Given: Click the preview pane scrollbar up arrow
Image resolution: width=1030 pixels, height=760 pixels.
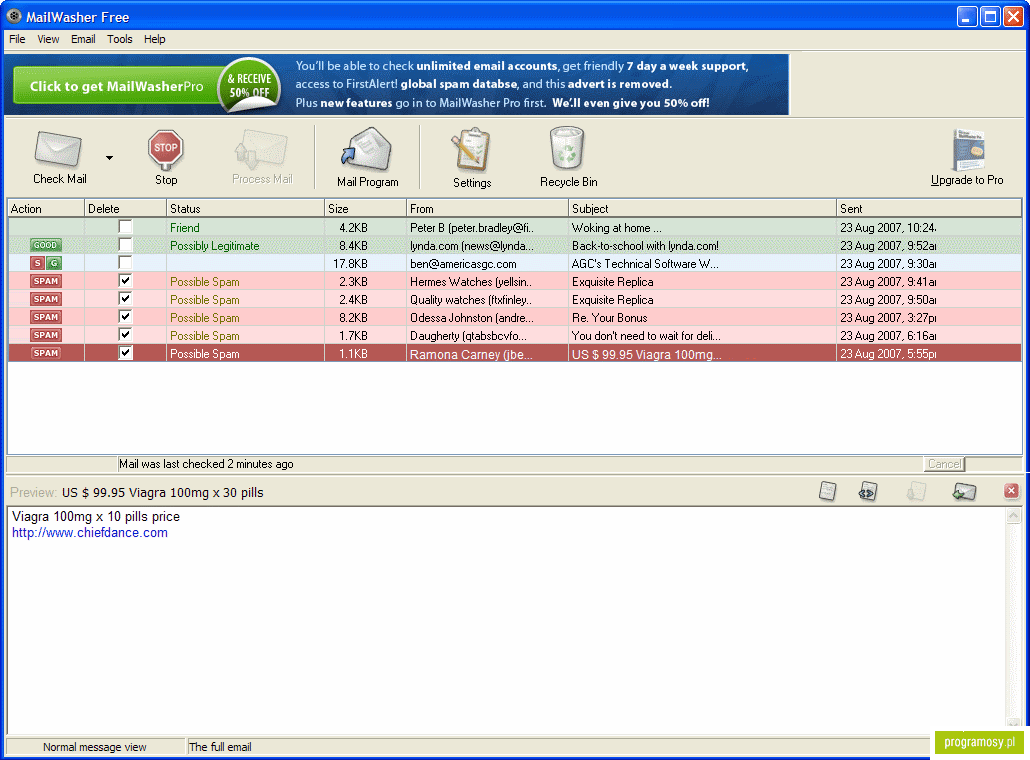Looking at the screenshot, I should (x=1014, y=516).
